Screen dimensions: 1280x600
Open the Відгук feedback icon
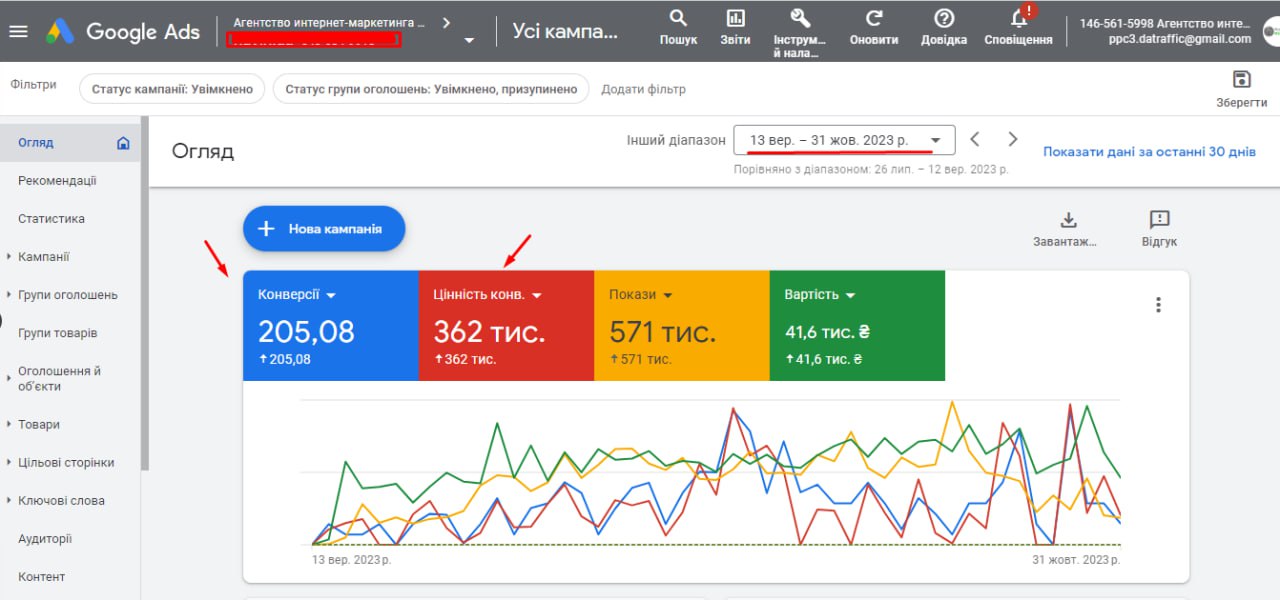[1159, 220]
